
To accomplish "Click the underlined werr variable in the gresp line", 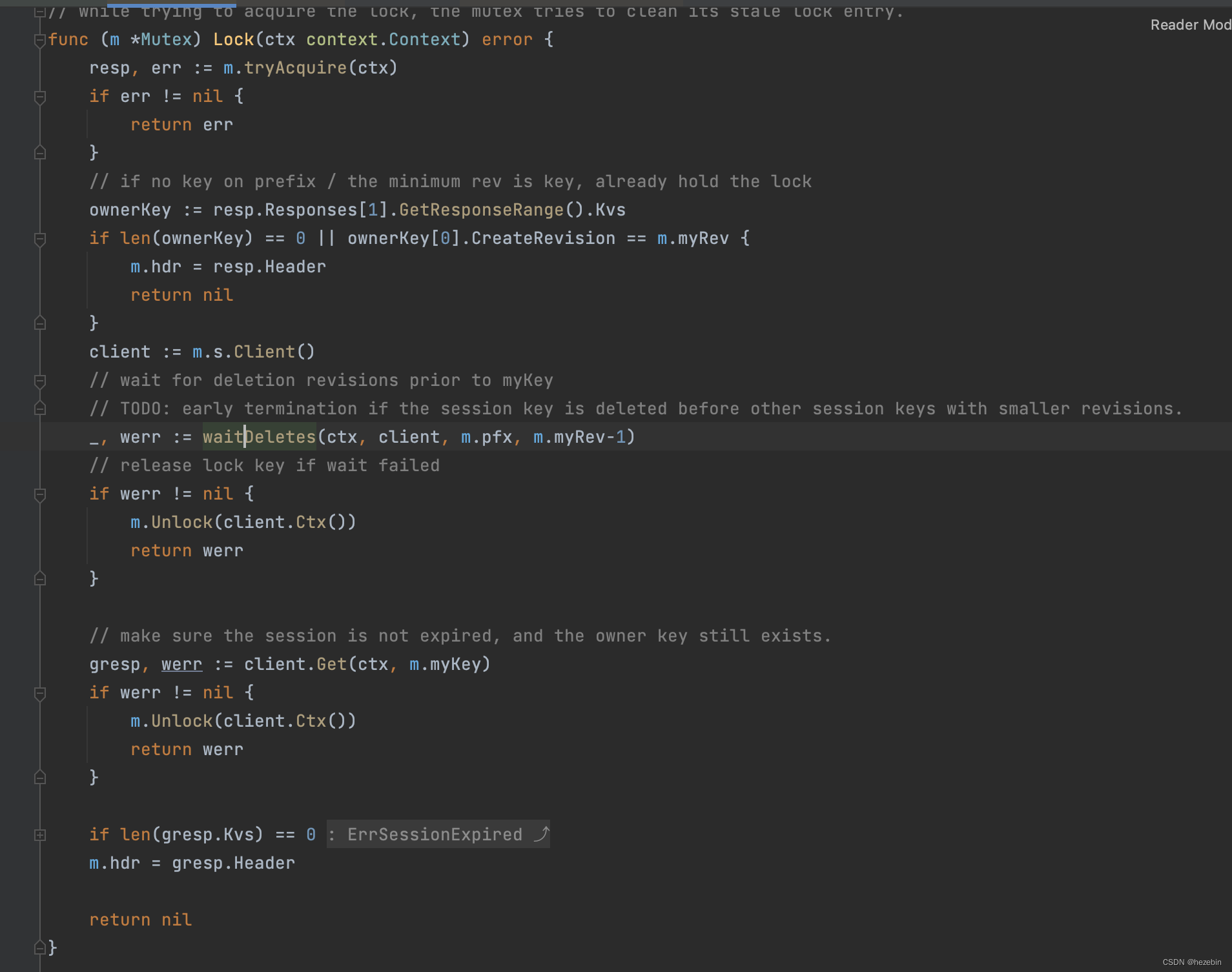I will click(181, 664).
